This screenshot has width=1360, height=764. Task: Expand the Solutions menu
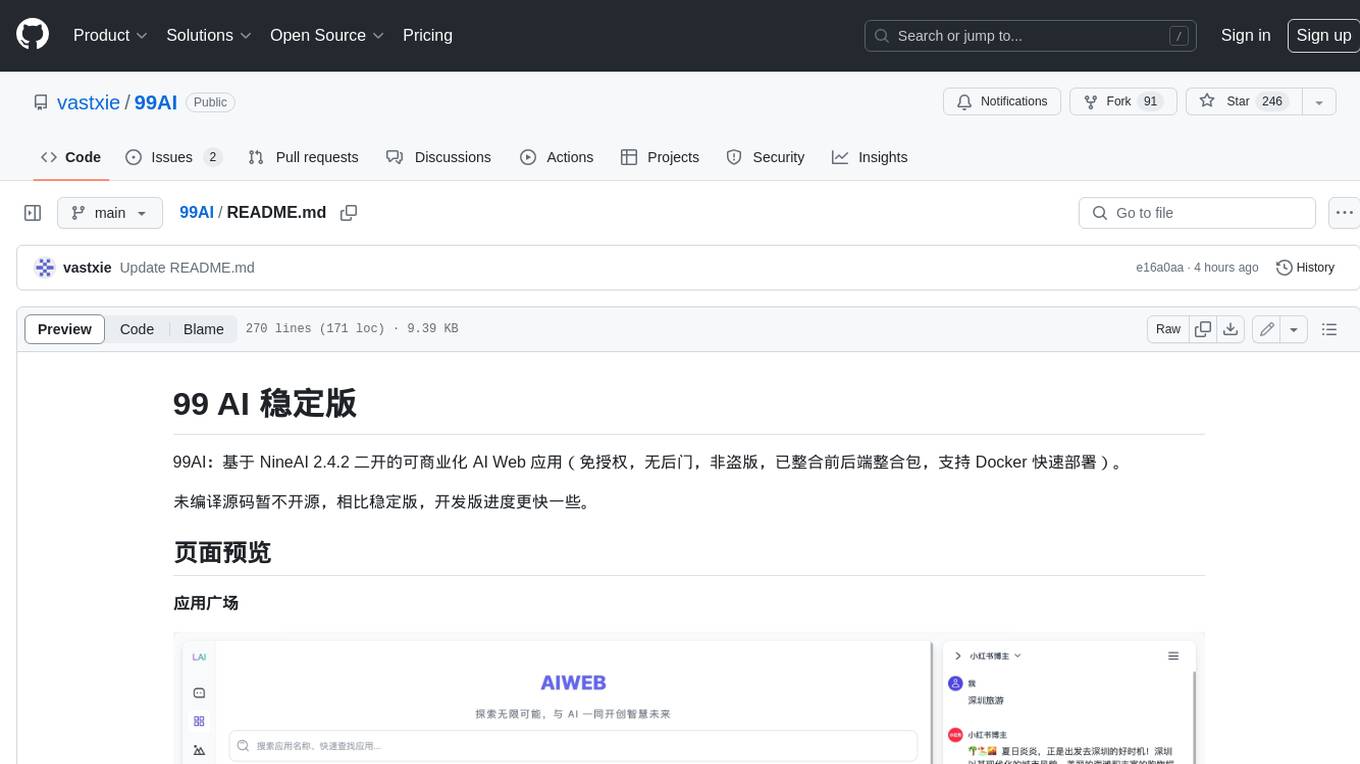click(209, 35)
